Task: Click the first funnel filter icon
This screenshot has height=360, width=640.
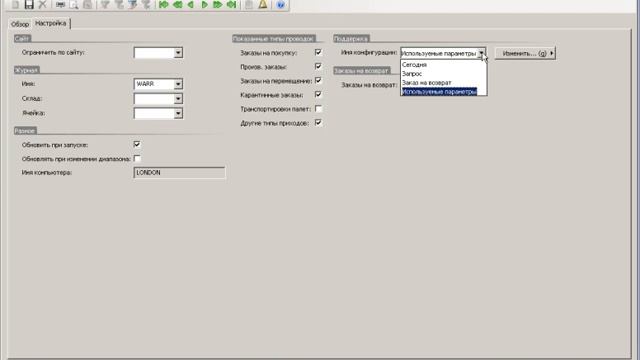Action: 105,4
